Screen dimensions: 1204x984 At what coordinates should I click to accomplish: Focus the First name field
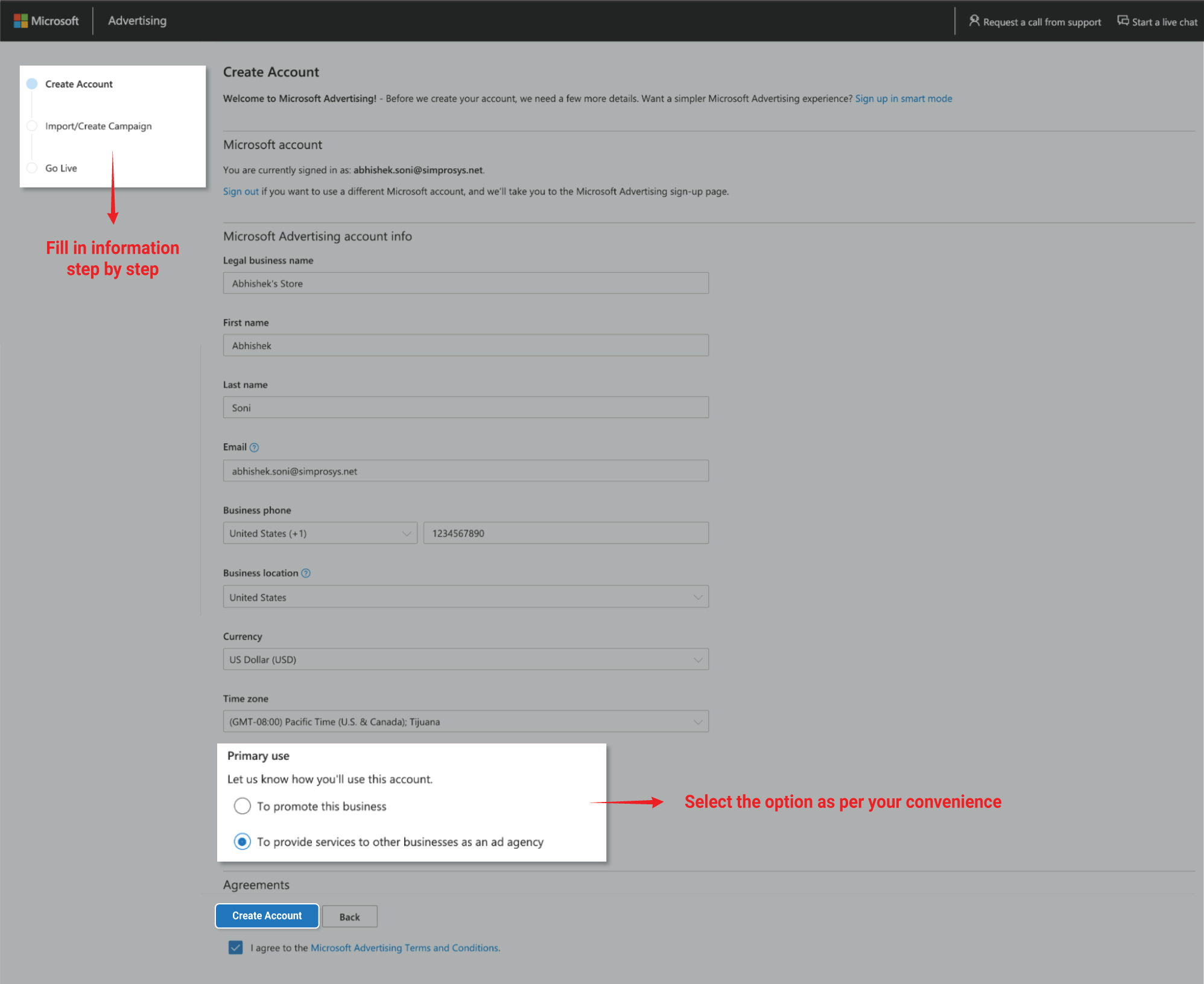466,345
